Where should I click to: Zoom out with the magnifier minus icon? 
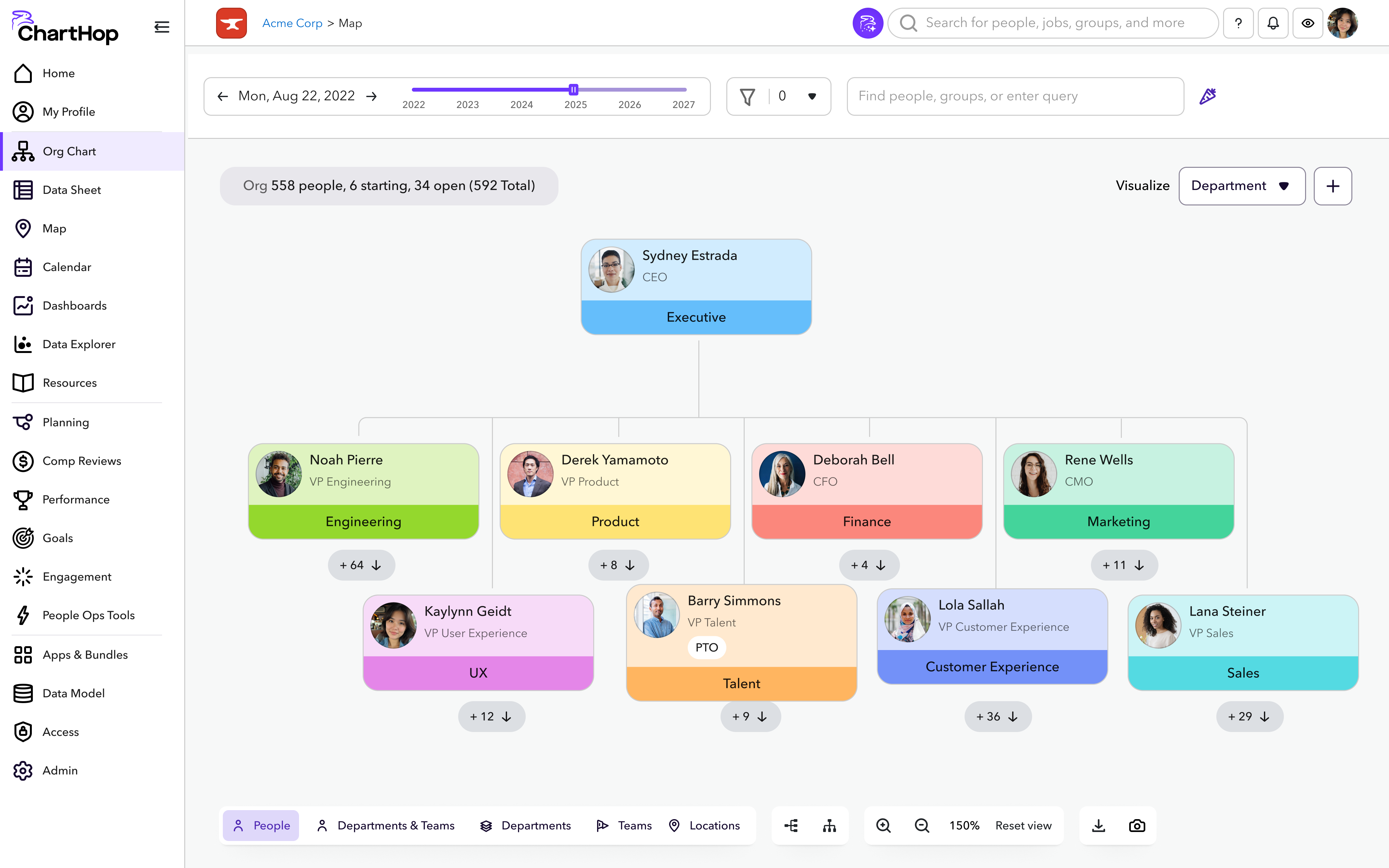(922, 826)
